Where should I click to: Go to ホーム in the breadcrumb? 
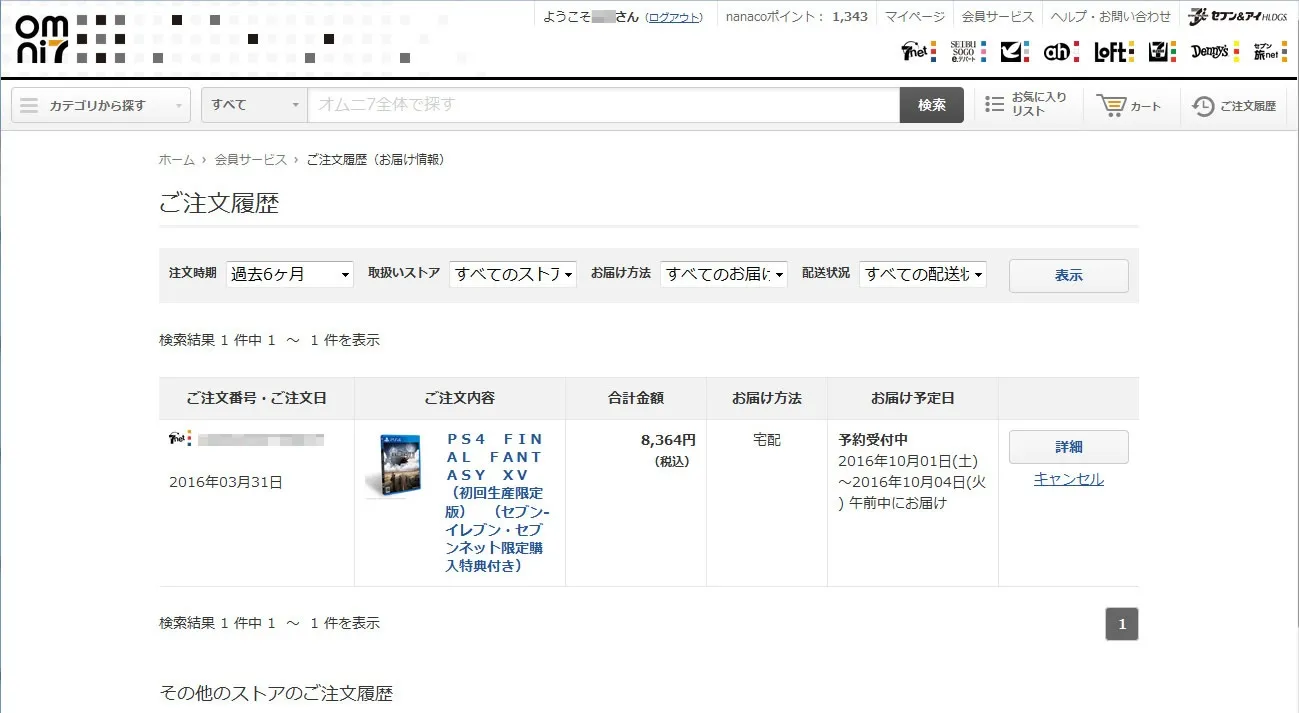[177, 160]
